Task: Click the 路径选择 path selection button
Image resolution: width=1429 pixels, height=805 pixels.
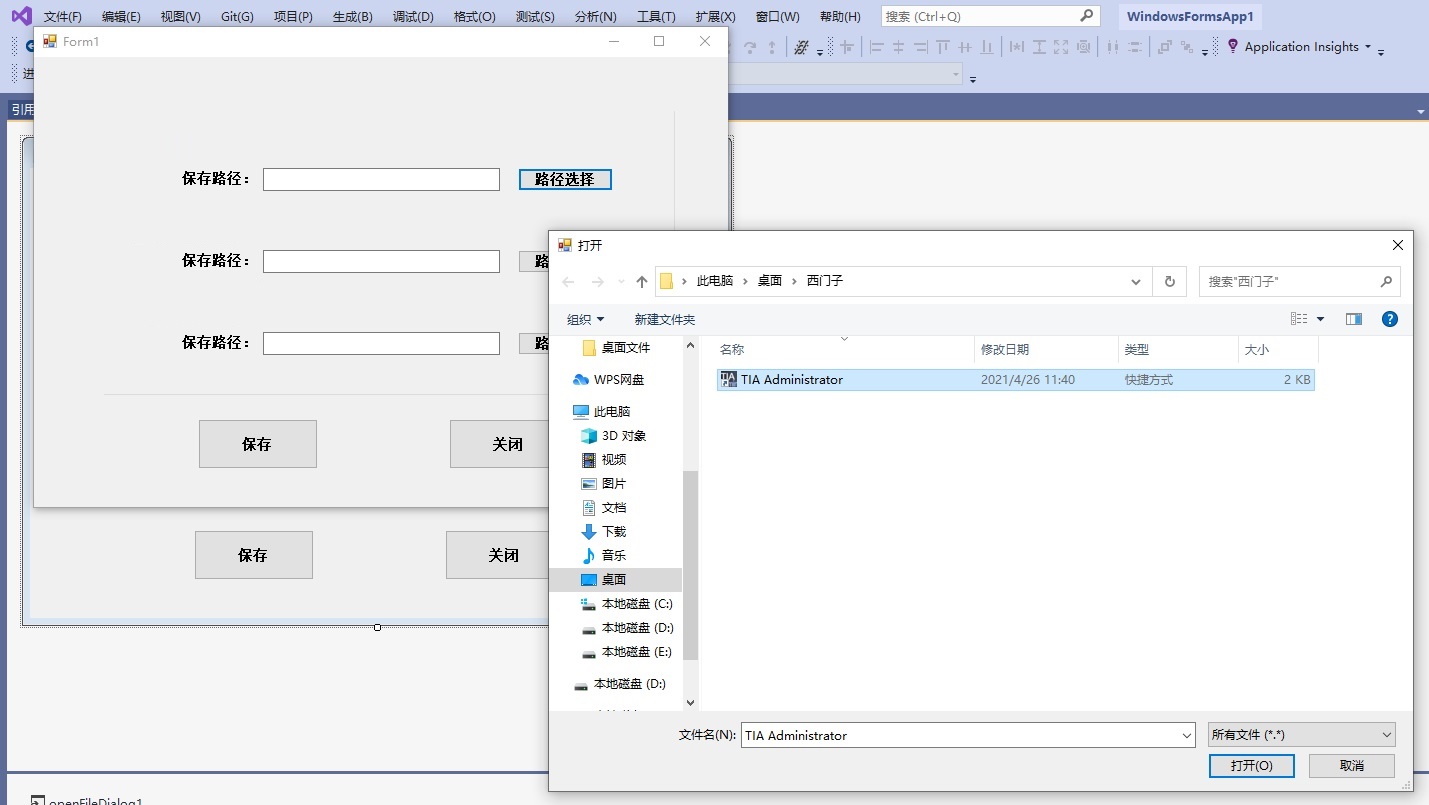Action: click(565, 179)
